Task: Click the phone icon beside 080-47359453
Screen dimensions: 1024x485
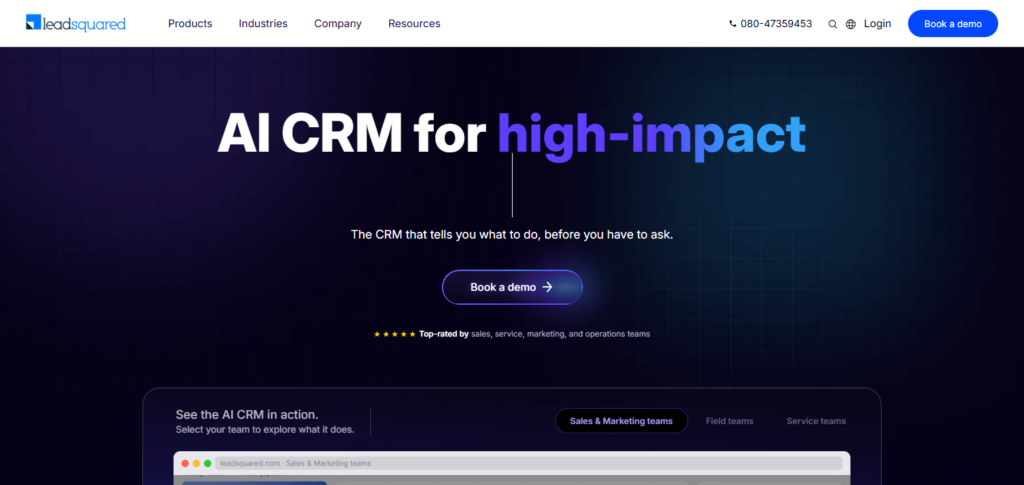Action: [x=733, y=24]
